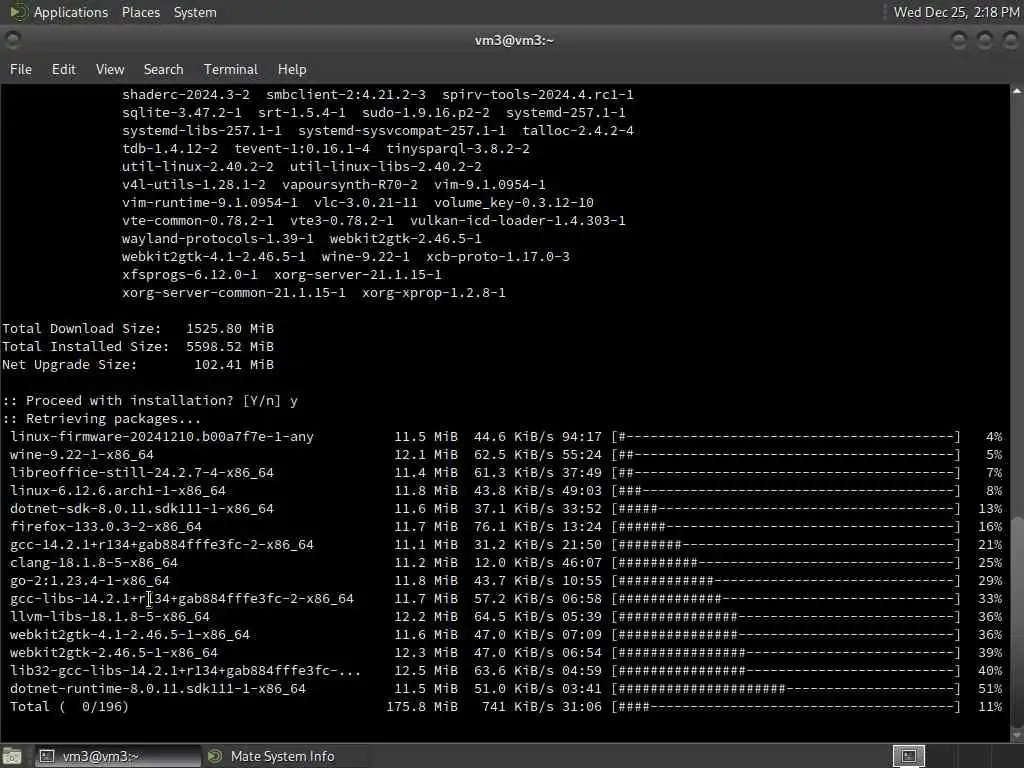Viewport: 1024px width, 768px height.
Task: Click the Mate System Info taskbar icon
Action: [x=215, y=756]
